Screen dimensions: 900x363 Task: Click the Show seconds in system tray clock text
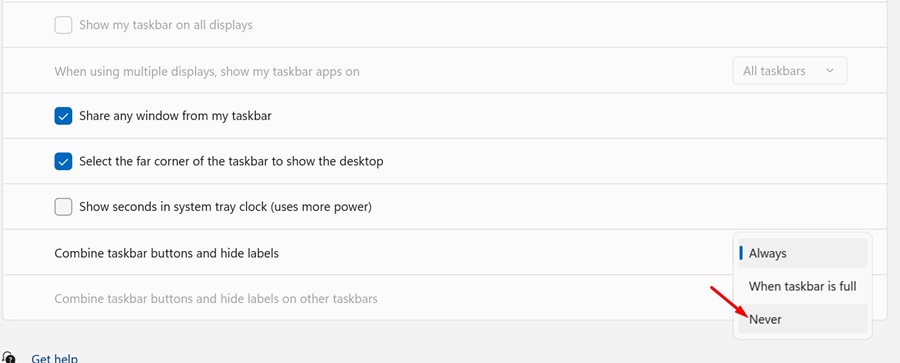[226, 207]
